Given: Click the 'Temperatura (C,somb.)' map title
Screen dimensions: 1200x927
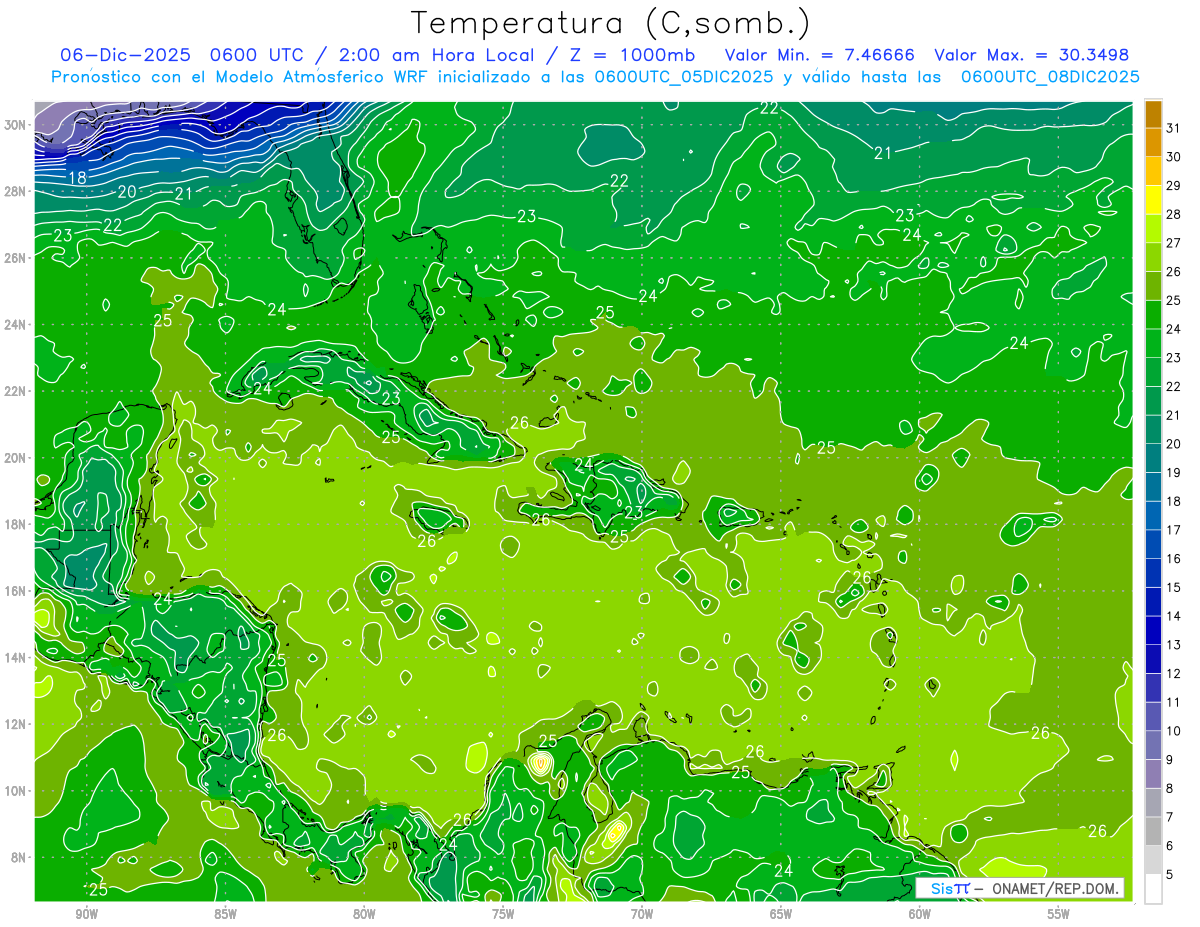Looking at the screenshot, I should (x=611, y=24).
